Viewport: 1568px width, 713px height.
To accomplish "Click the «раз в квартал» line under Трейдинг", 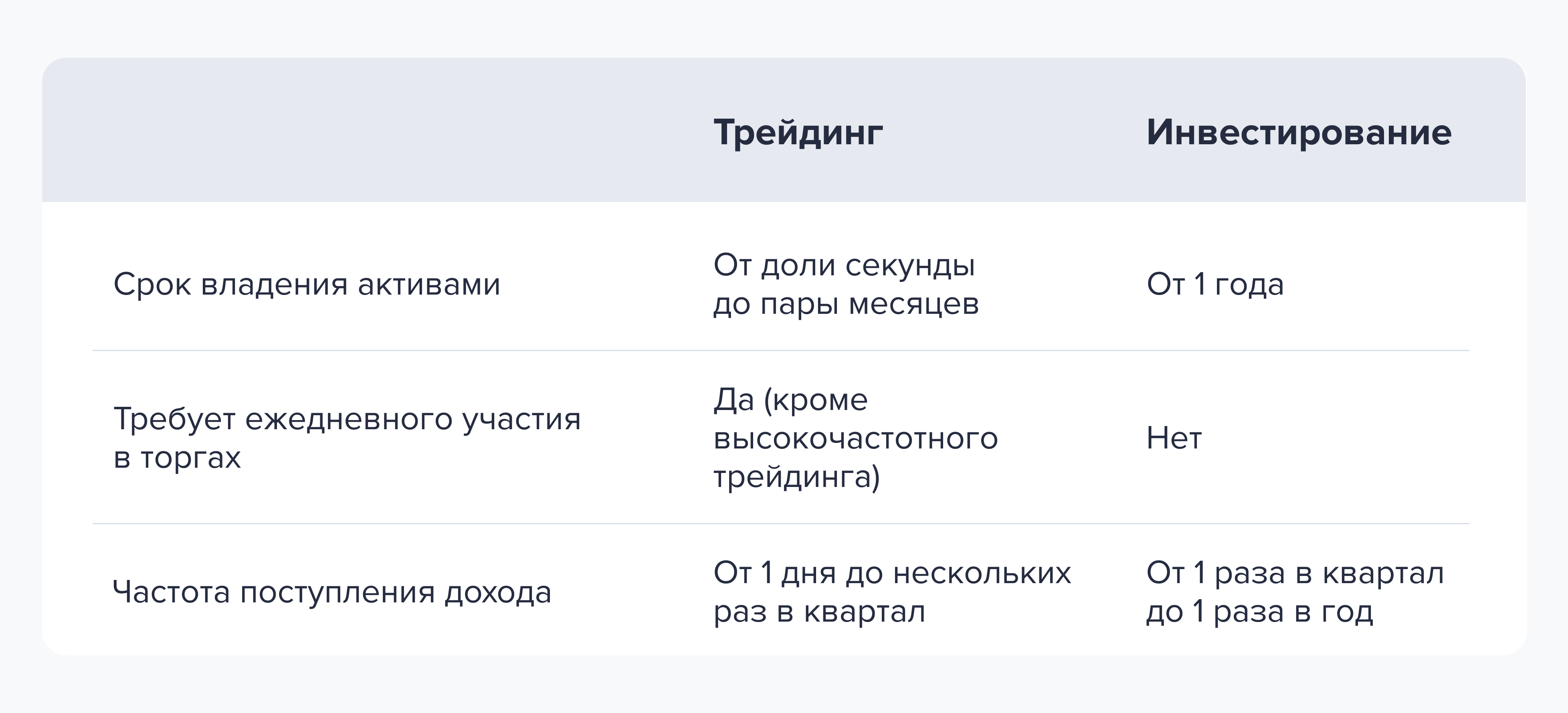I will [x=819, y=611].
